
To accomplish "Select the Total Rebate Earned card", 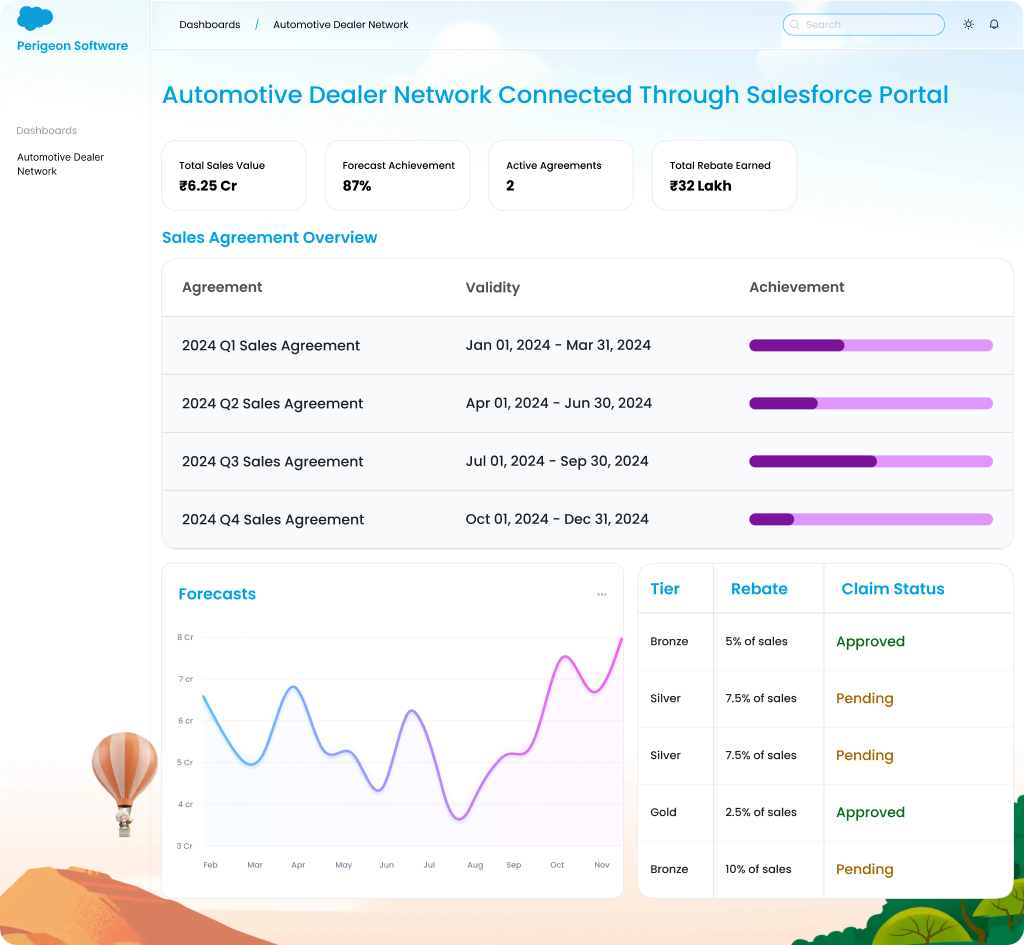I will (x=724, y=176).
